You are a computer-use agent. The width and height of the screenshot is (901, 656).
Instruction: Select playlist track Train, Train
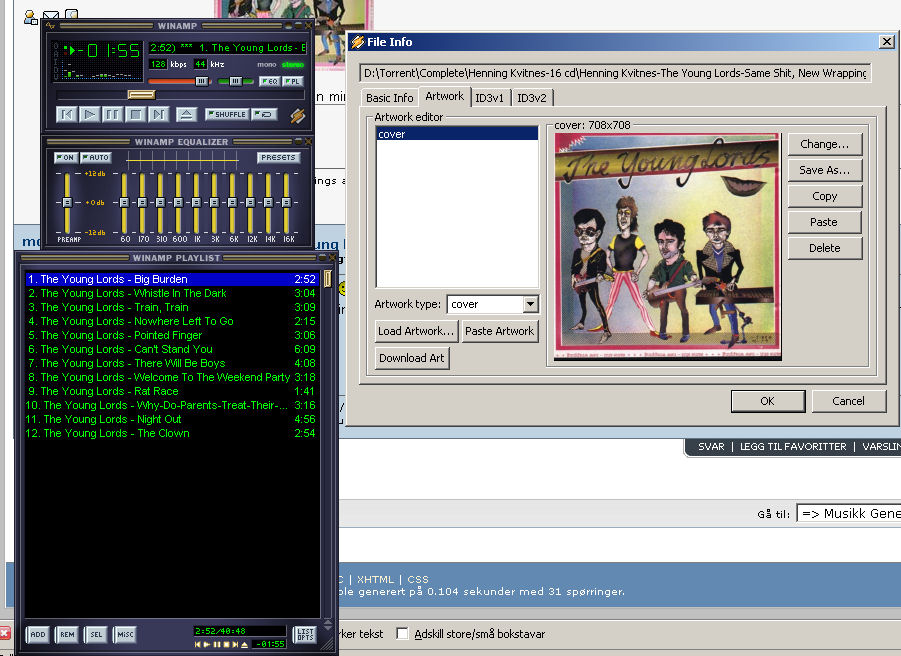(x=172, y=307)
